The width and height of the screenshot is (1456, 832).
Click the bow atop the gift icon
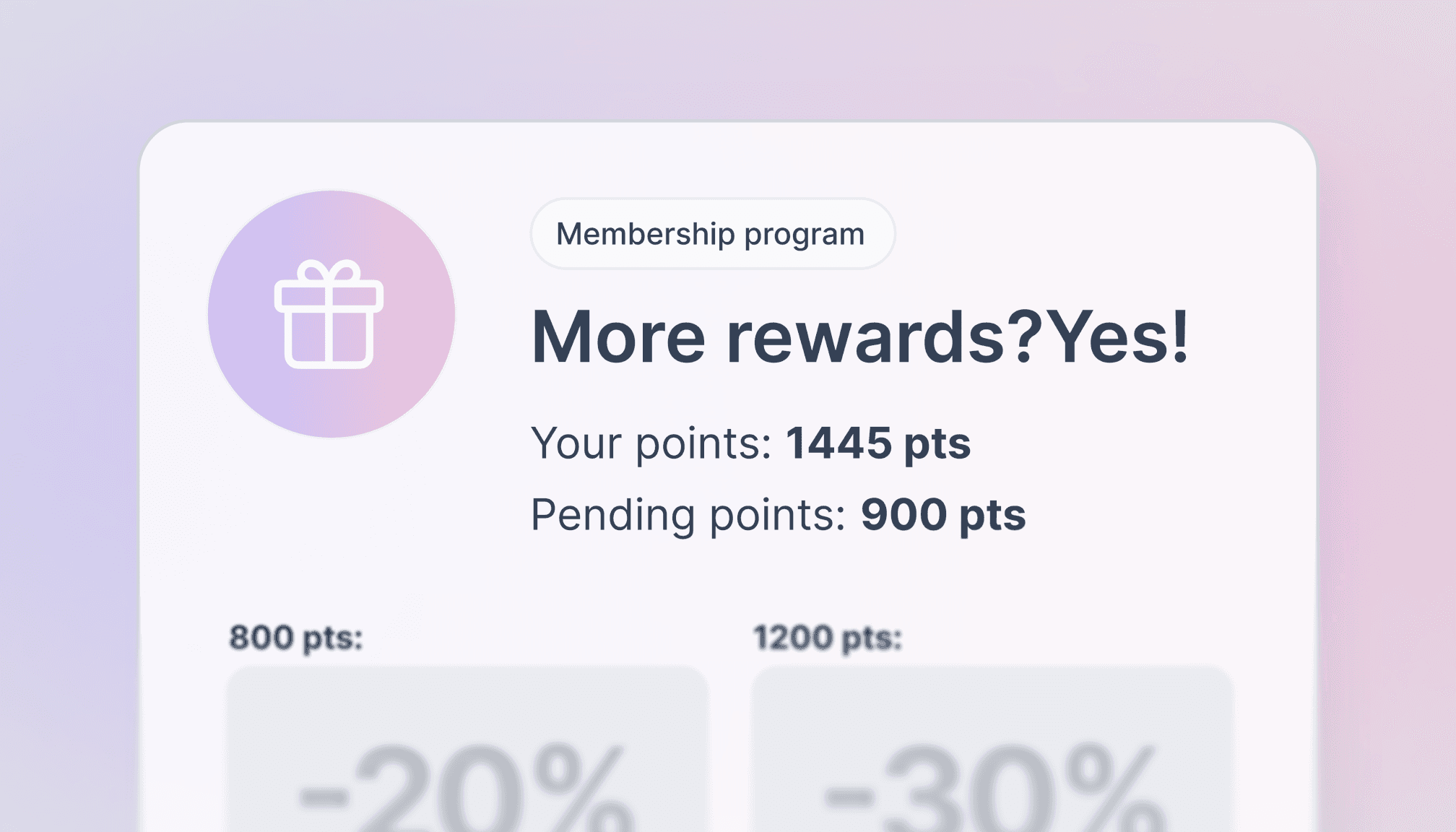[x=329, y=272]
